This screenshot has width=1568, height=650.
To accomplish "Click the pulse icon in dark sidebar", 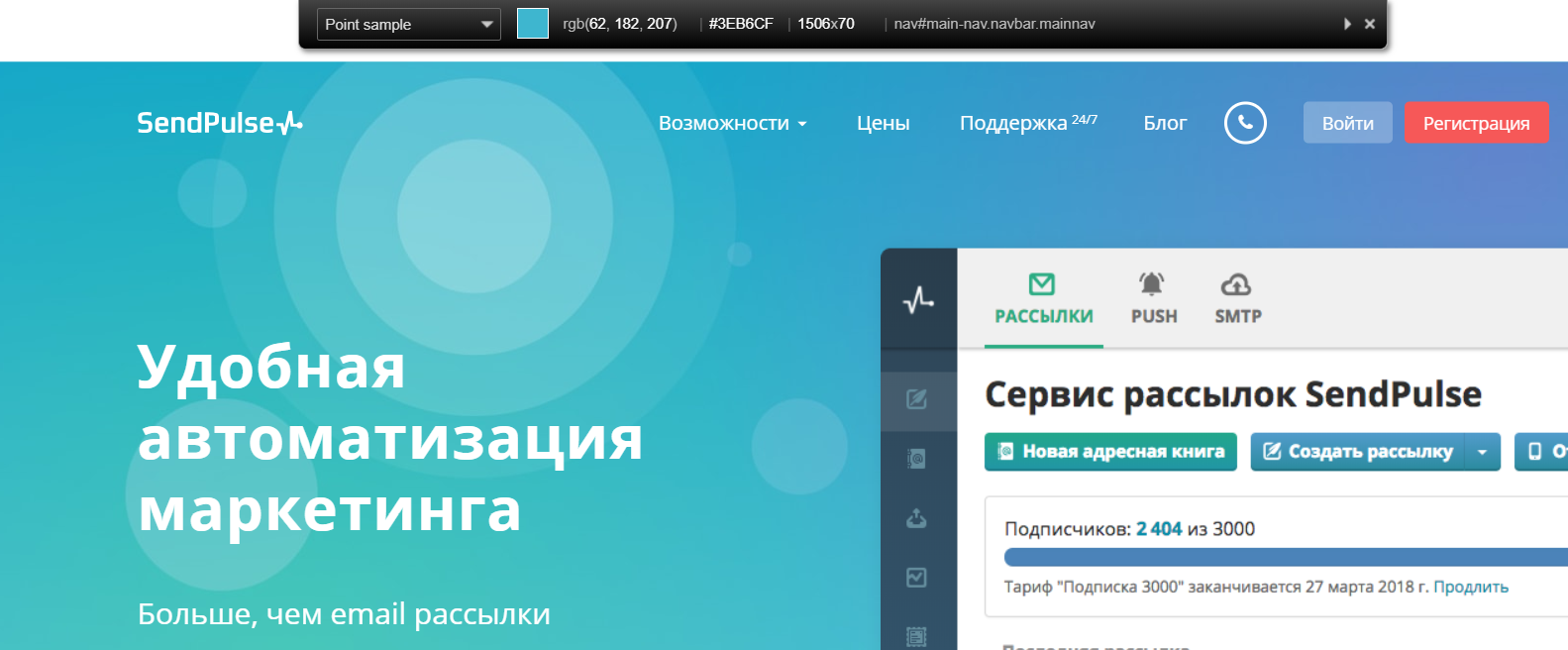I will (x=919, y=299).
